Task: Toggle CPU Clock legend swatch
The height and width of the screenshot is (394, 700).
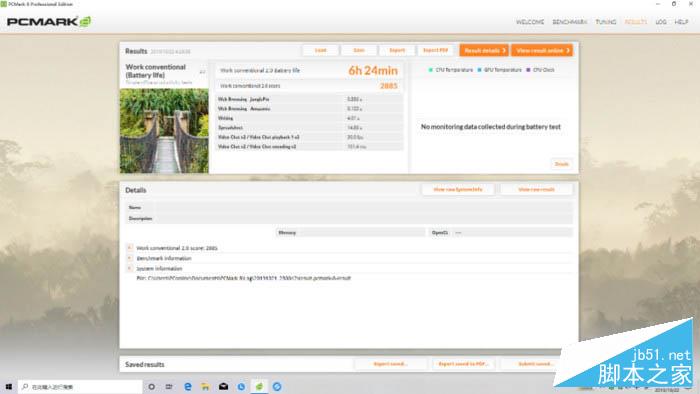Action: pos(529,70)
